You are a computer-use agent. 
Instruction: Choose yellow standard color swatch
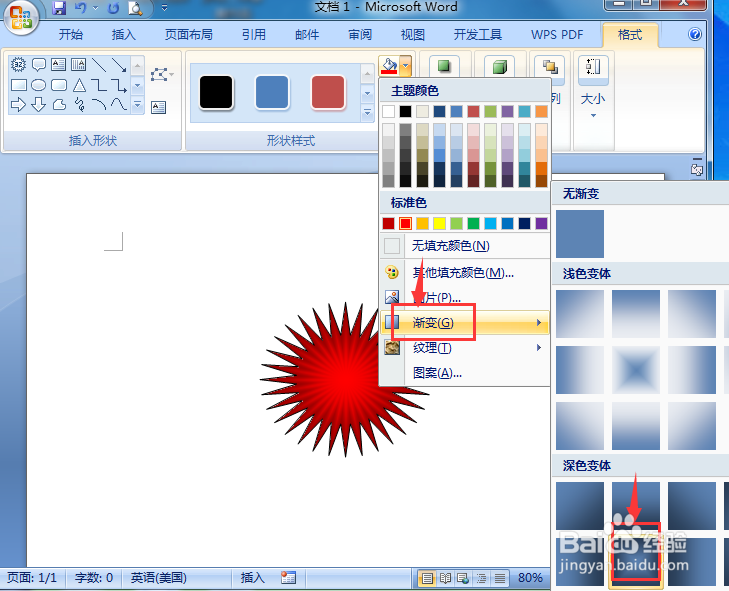click(439, 224)
